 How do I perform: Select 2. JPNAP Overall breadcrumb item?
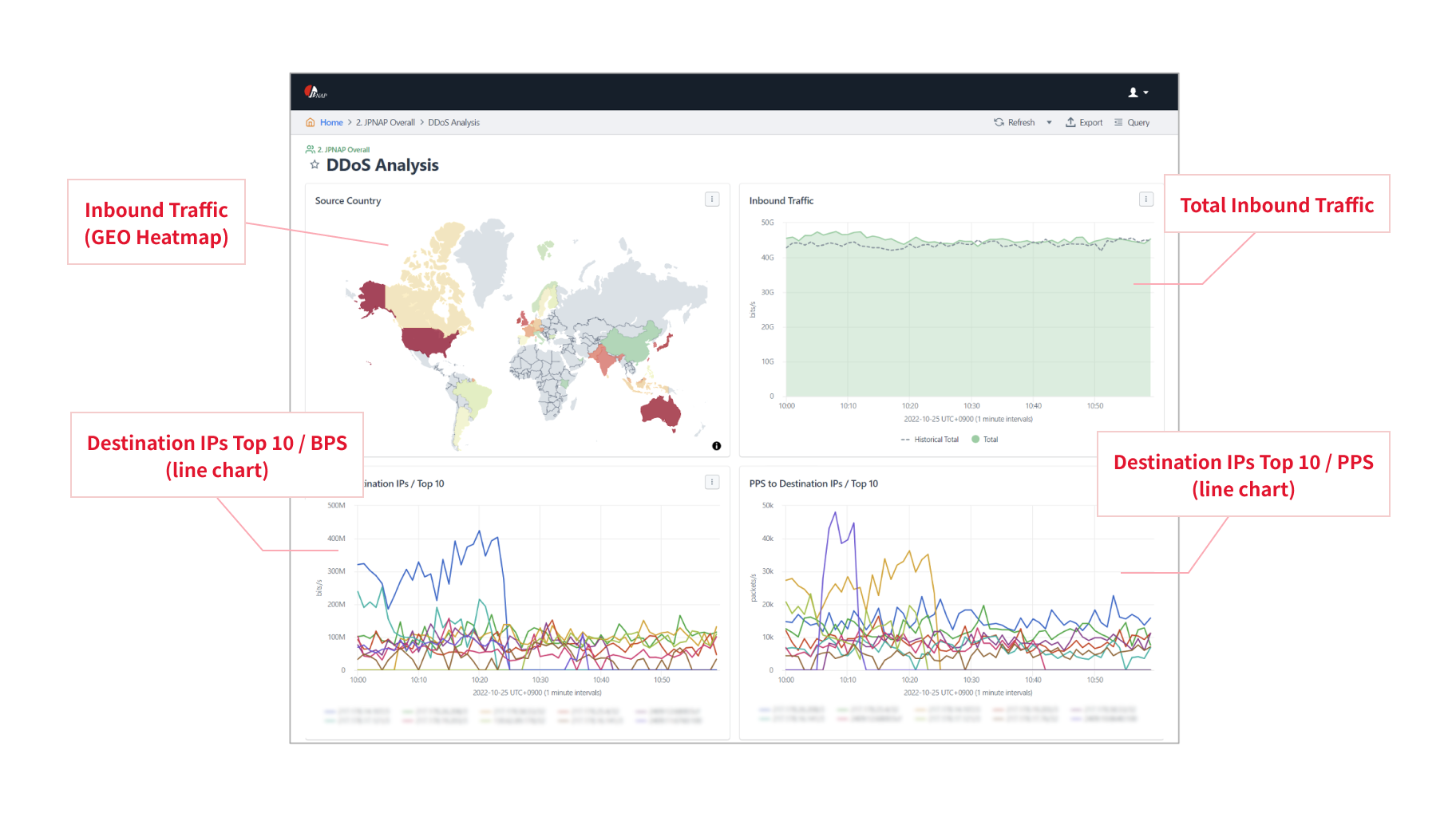click(x=386, y=122)
